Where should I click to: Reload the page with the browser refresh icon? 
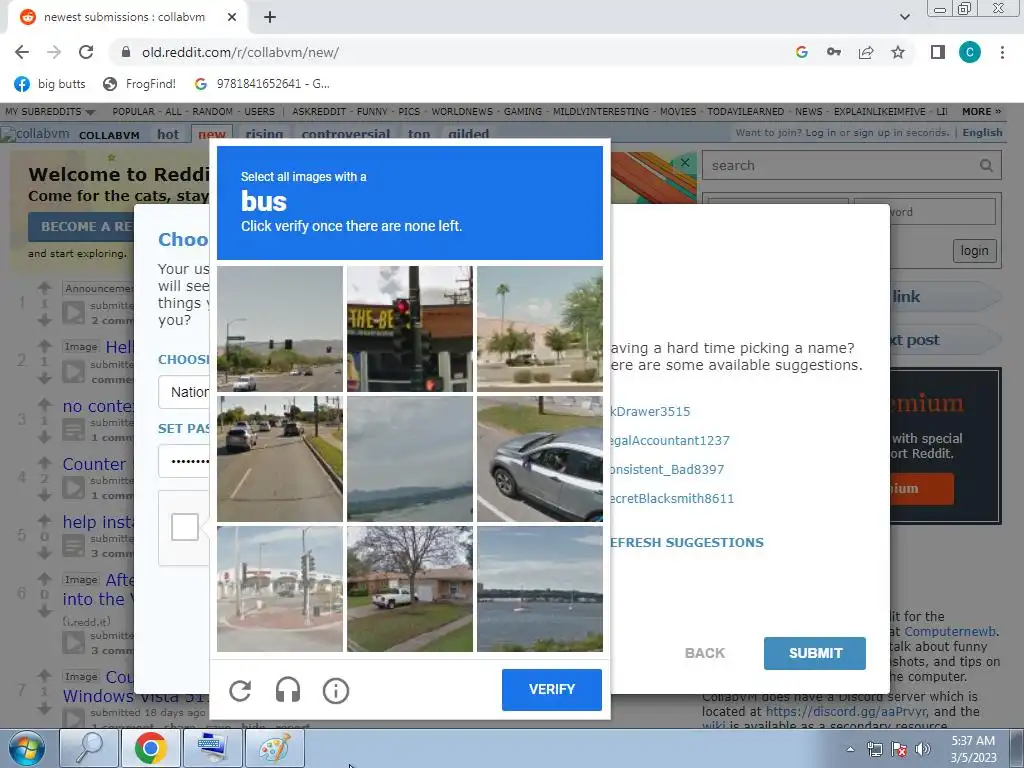click(86, 52)
